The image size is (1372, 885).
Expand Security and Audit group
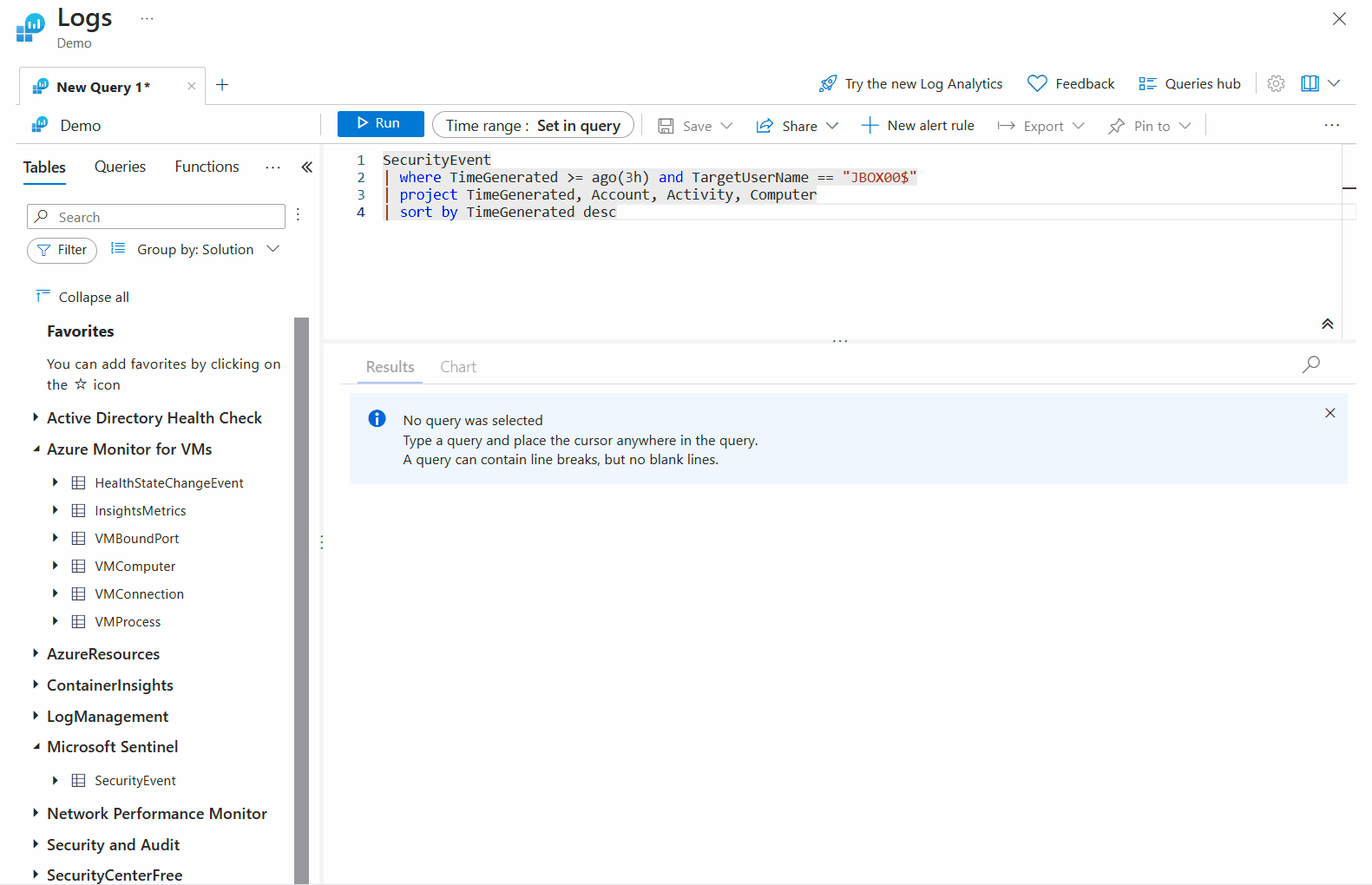(36, 844)
